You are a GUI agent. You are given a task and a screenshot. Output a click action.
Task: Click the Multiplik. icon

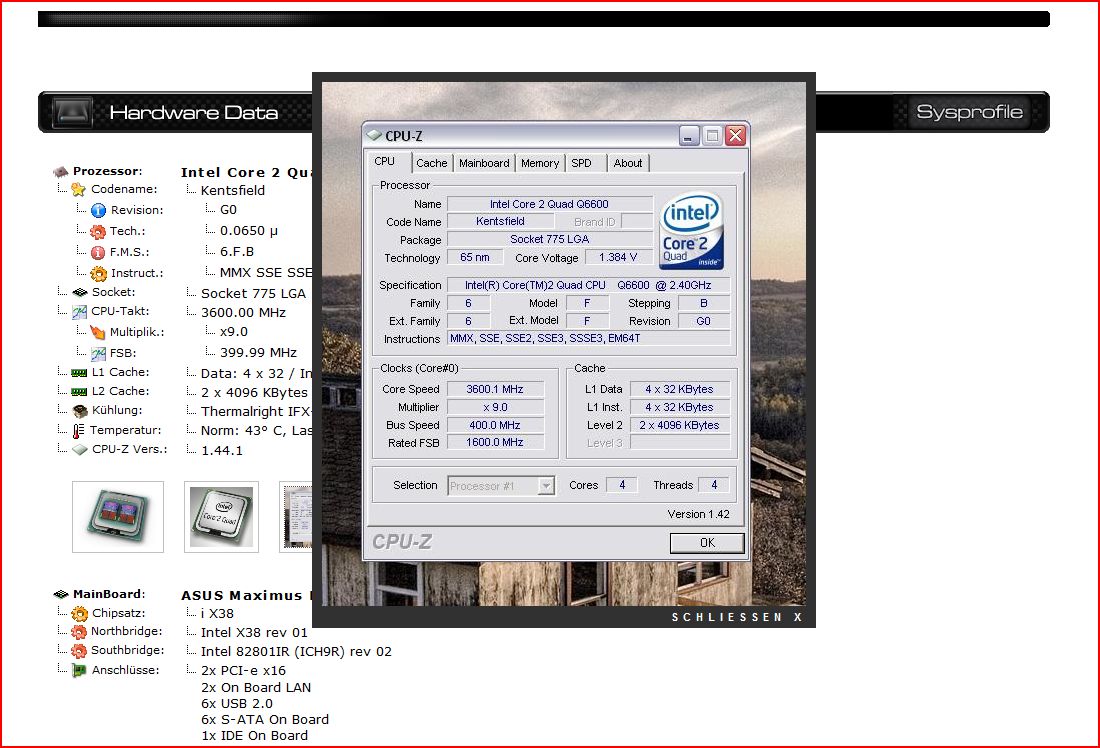[x=98, y=332]
